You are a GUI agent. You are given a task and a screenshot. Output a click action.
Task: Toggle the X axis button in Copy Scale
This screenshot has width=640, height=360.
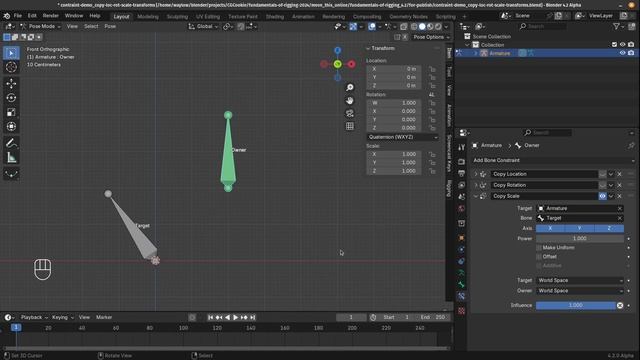tap(550, 229)
